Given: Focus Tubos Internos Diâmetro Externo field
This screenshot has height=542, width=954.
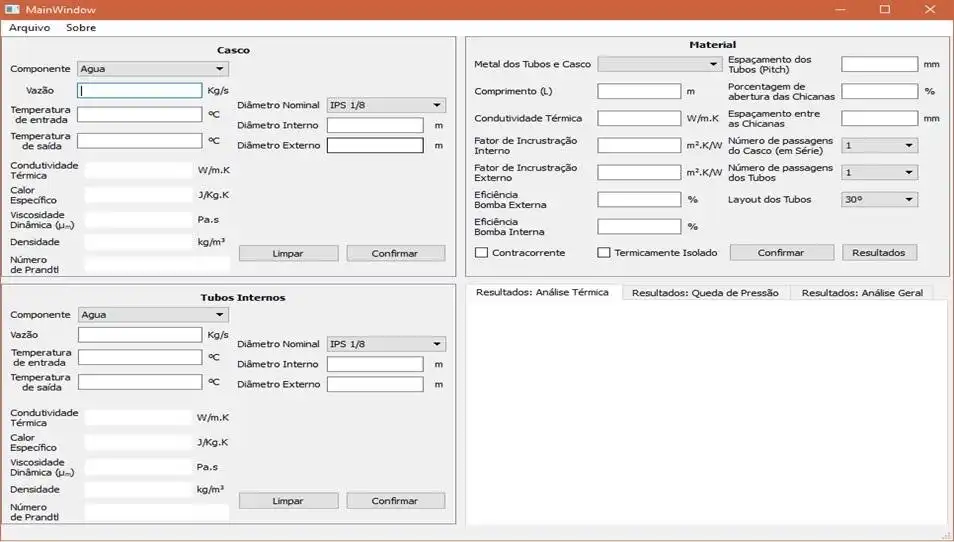Looking at the screenshot, I should coord(375,384).
